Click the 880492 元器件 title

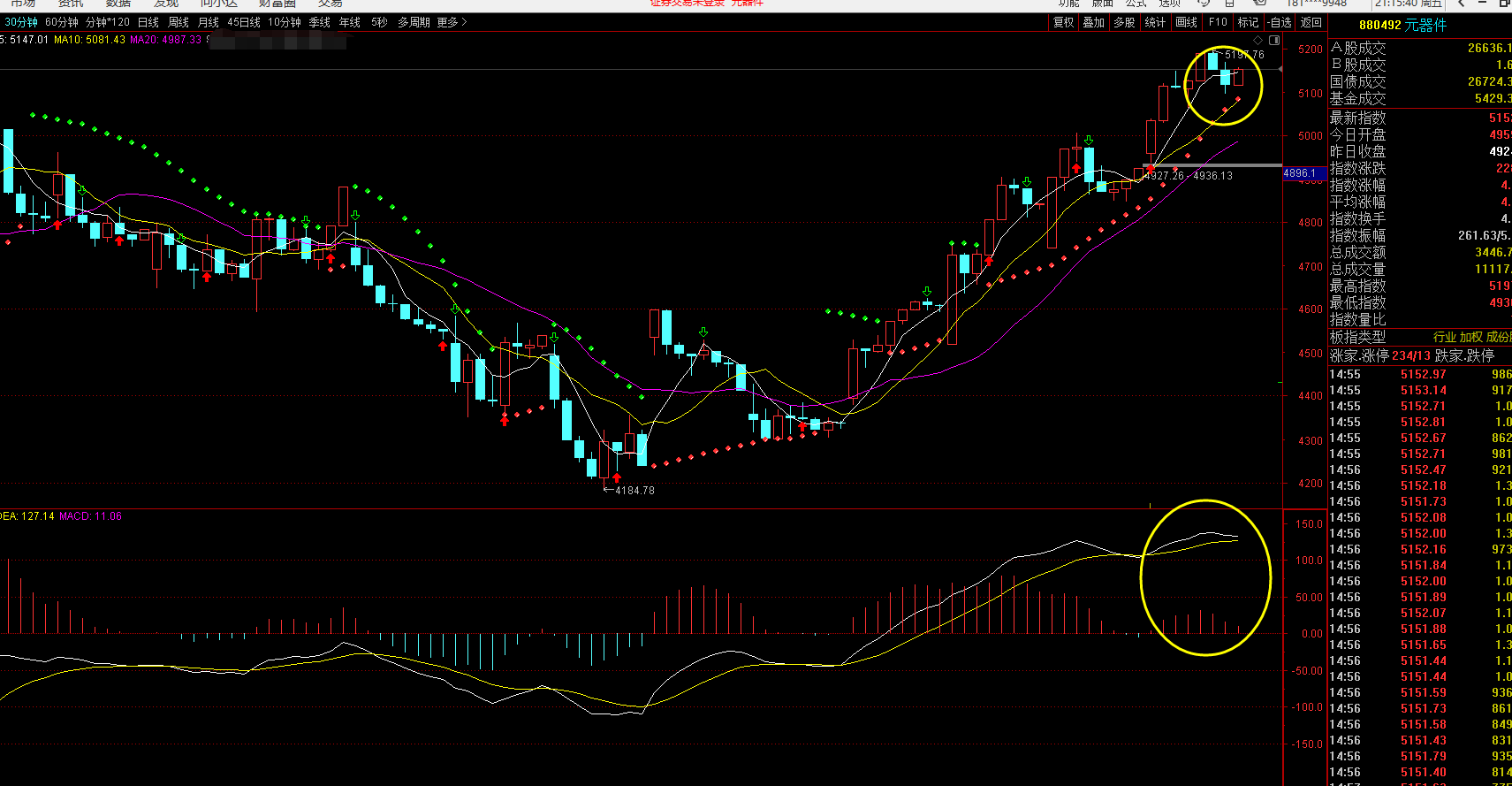(x=1403, y=25)
